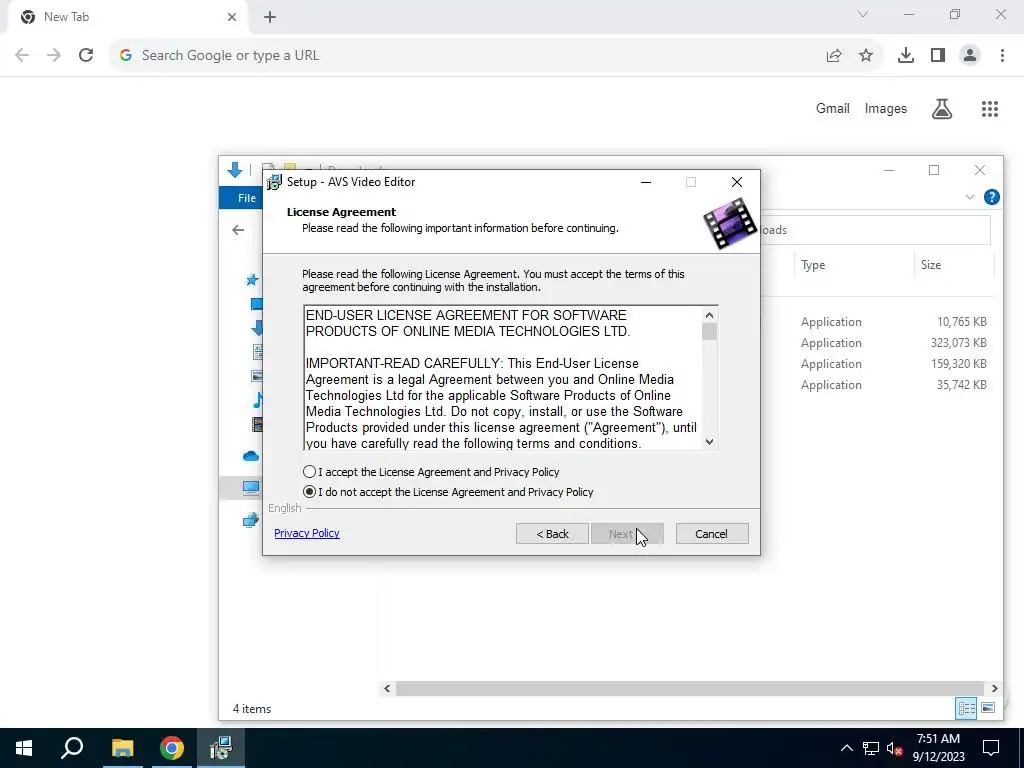1024x768 pixels.
Task: Select 'I do not accept' radio button
Action: coord(310,492)
